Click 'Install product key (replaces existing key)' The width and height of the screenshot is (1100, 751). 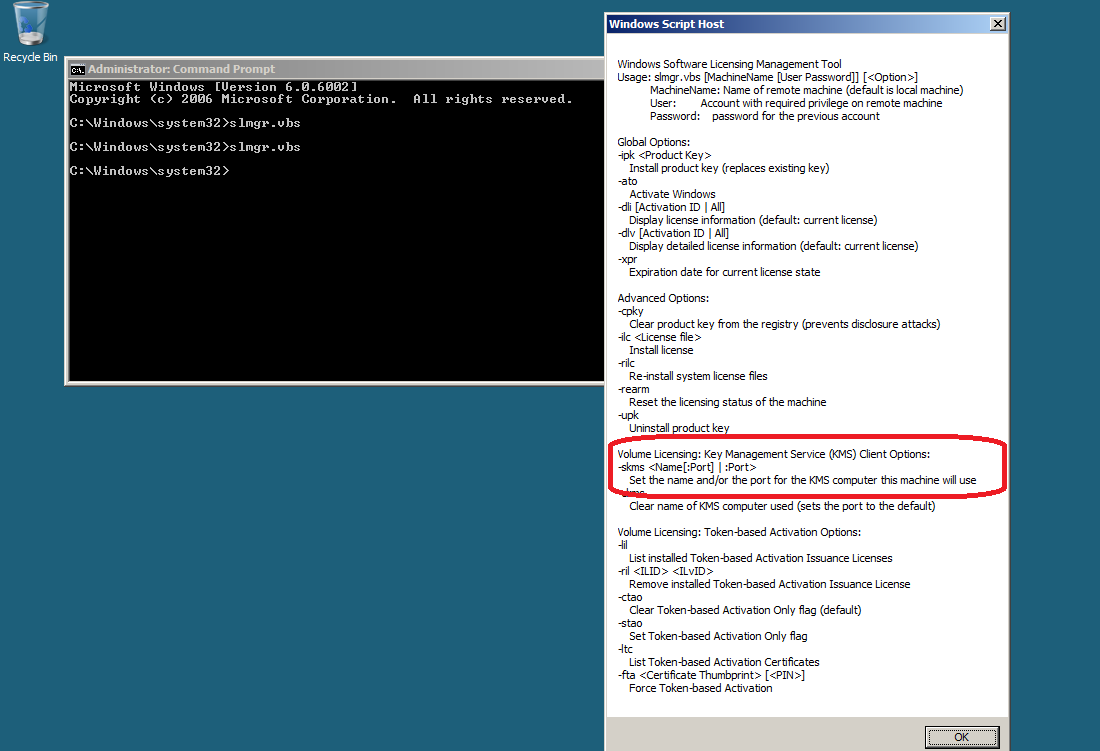pos(729,168)
